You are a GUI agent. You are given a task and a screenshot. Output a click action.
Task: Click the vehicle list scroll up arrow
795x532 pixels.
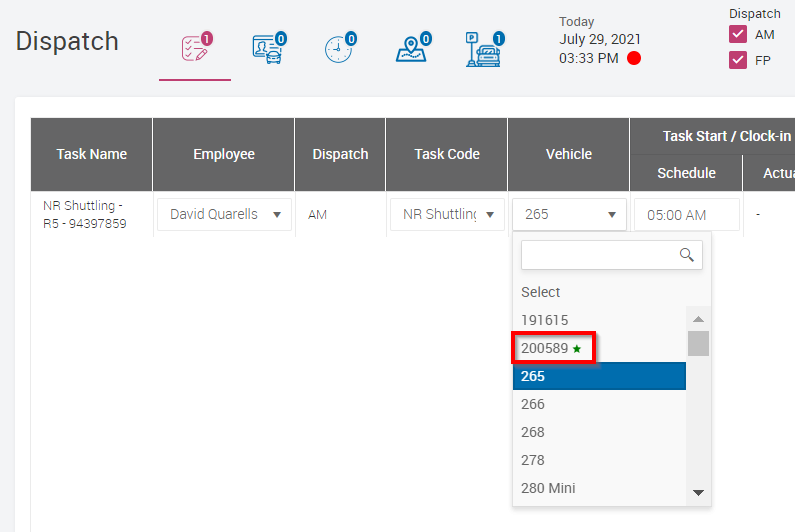pos(698,319)
